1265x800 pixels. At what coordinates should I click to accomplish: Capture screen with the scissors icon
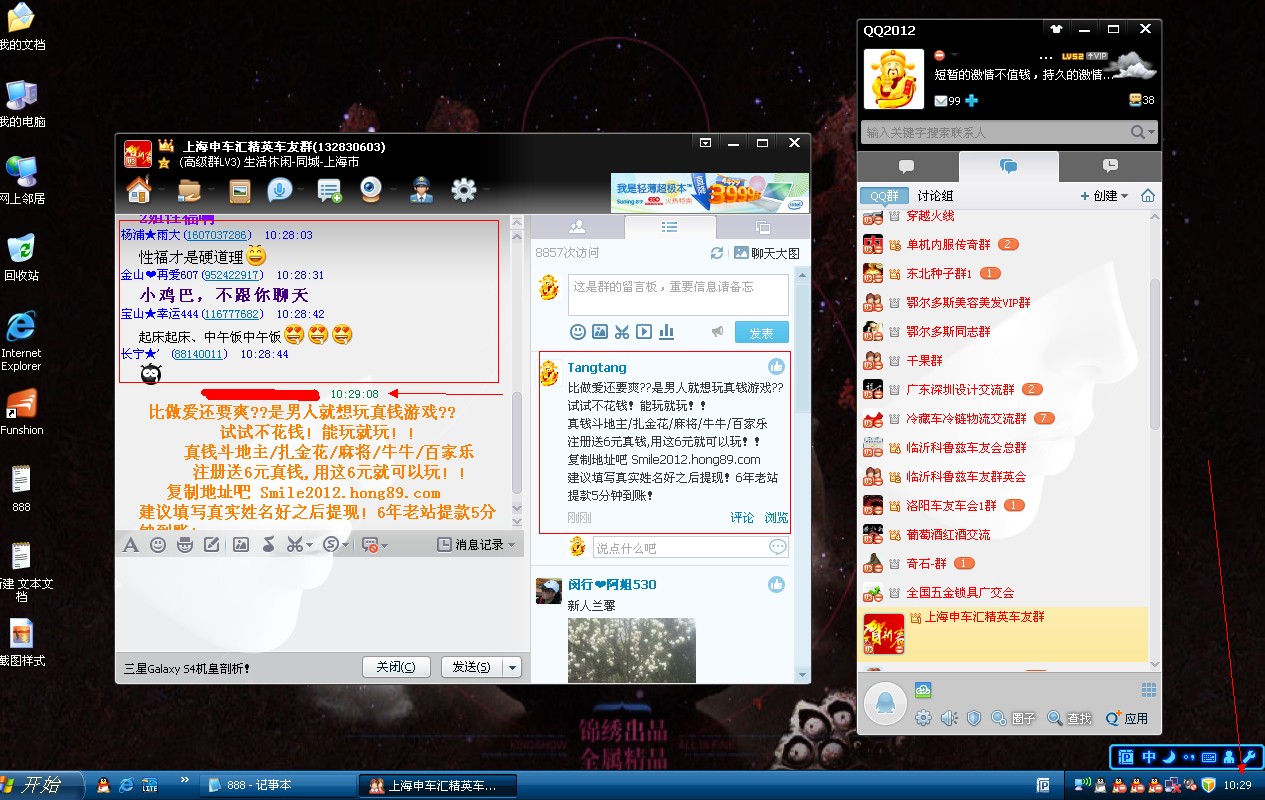point(294,545)
